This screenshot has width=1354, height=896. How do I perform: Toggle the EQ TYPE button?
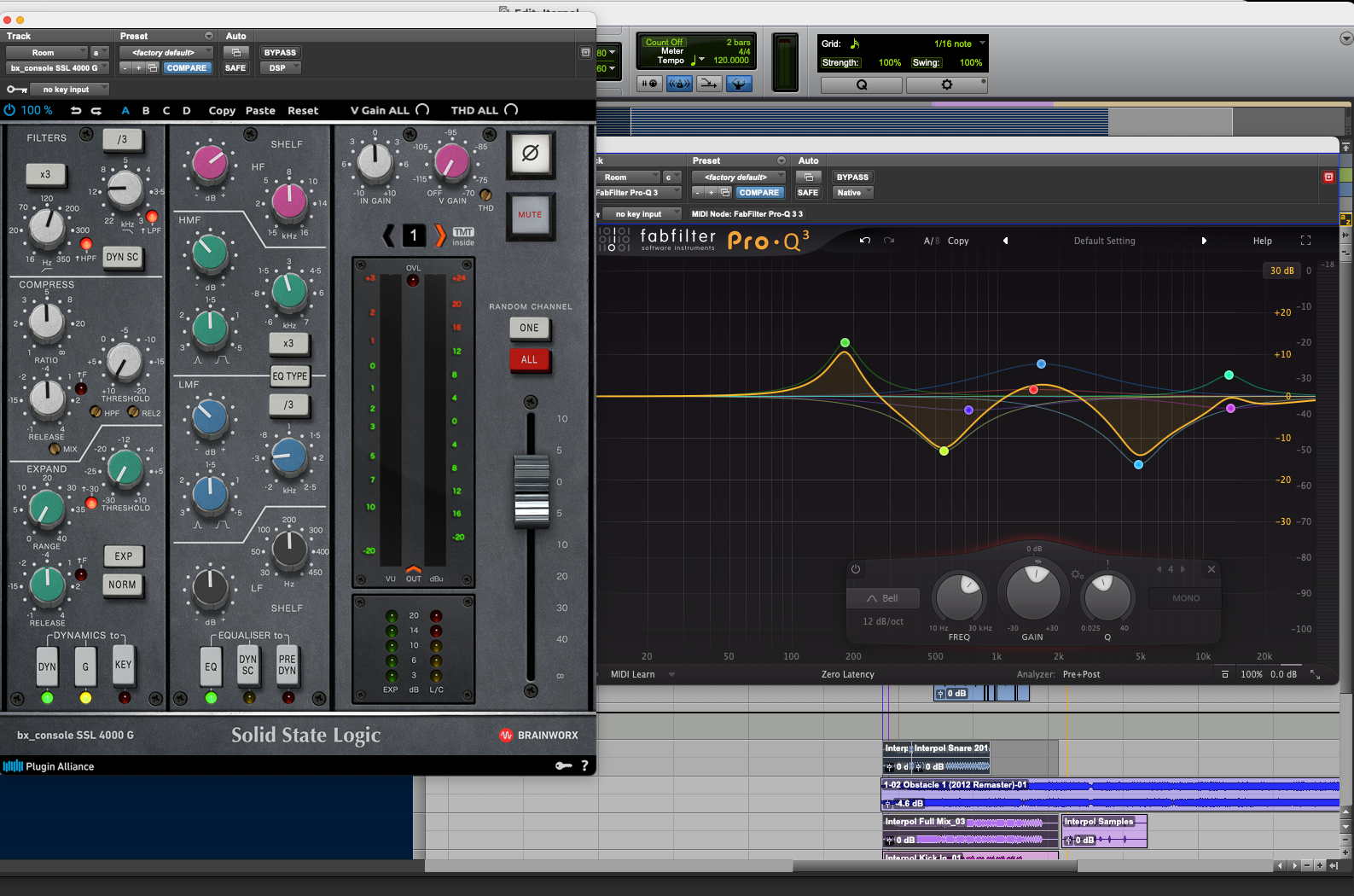(290, 375)
